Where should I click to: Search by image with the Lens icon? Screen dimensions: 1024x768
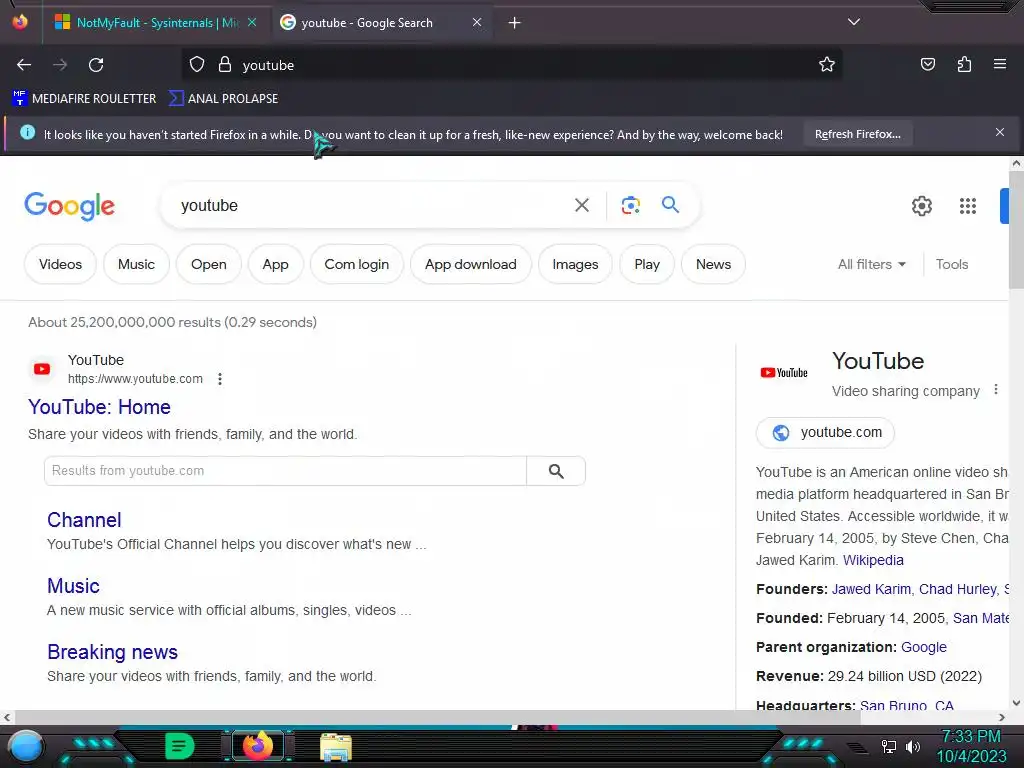[x=630, y=206]
